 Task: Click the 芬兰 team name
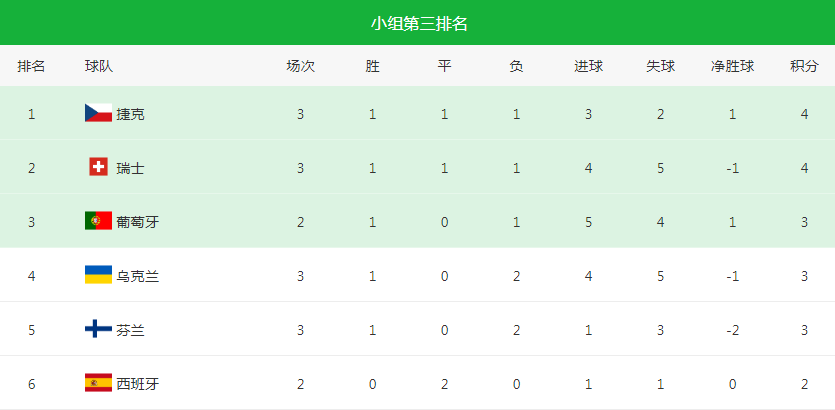click(130, 330)
